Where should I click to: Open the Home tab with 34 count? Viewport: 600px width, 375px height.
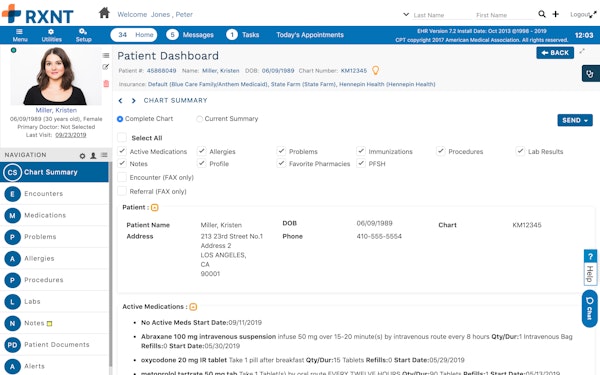[134, 35]
